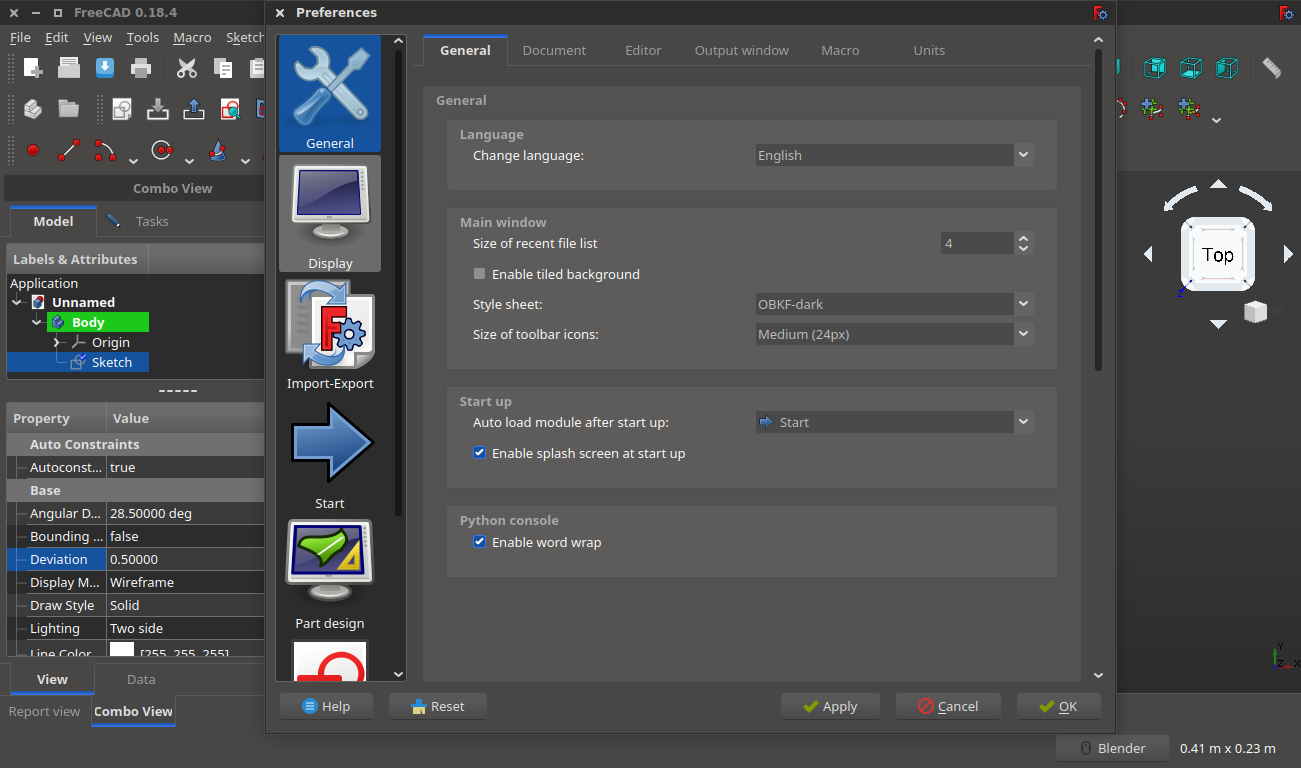Viewport: 1301px width, 768px height.
Task: Click the preferences category list scrollbar
Action: pos(399,281)
